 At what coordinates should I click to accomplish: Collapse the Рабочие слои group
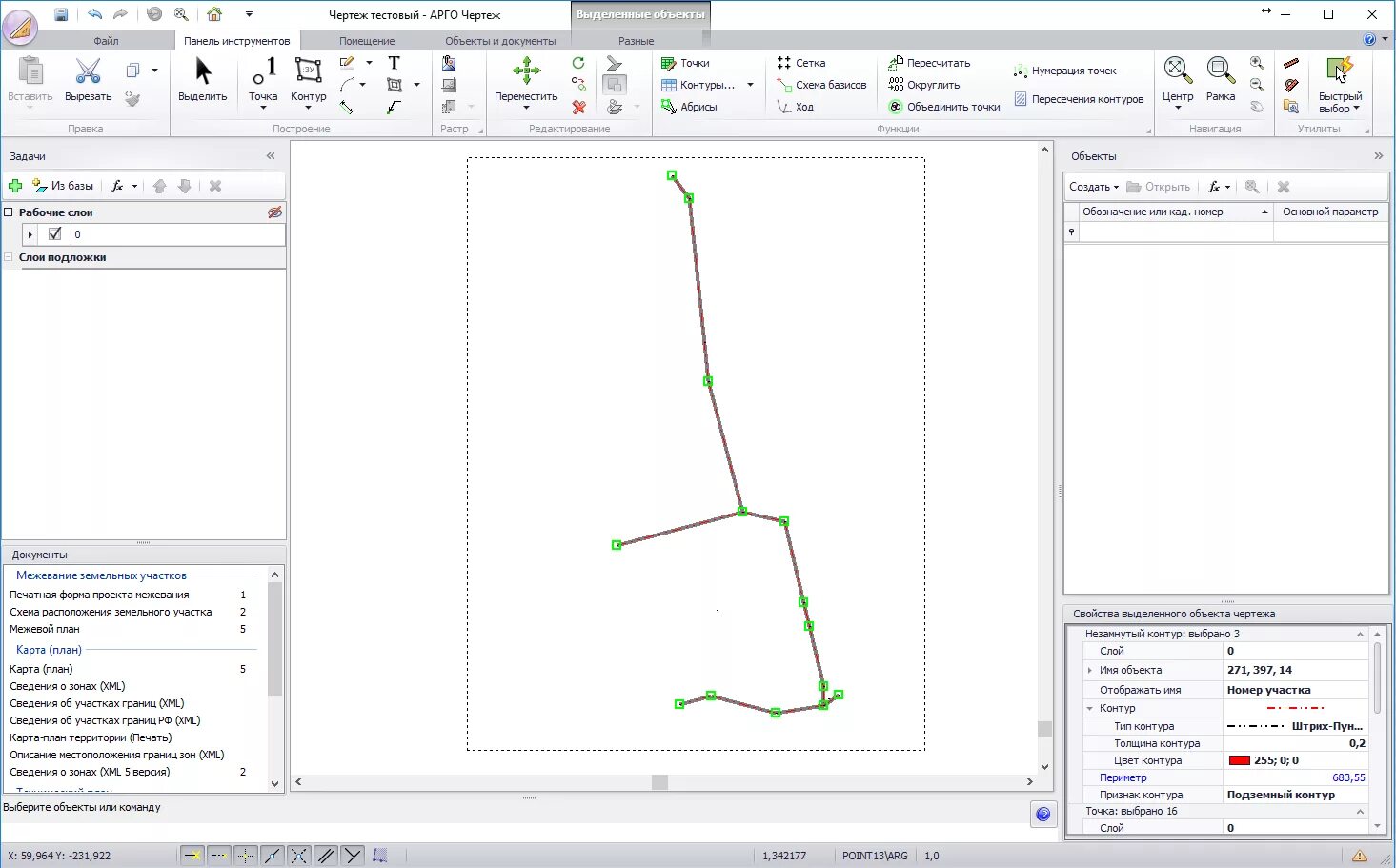[9, 212]
